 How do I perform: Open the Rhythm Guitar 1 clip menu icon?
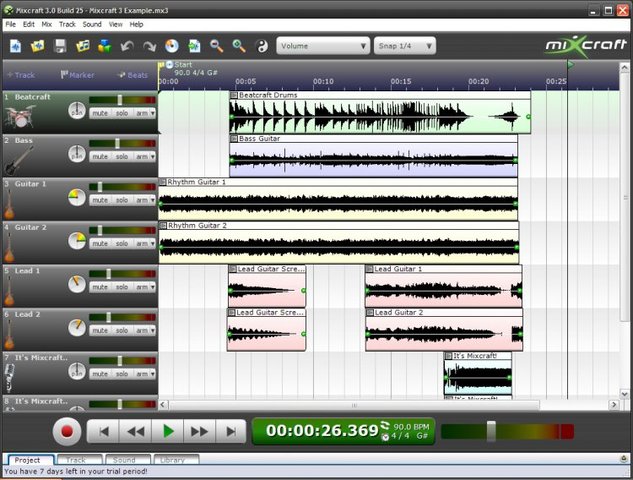coord(163,182)
